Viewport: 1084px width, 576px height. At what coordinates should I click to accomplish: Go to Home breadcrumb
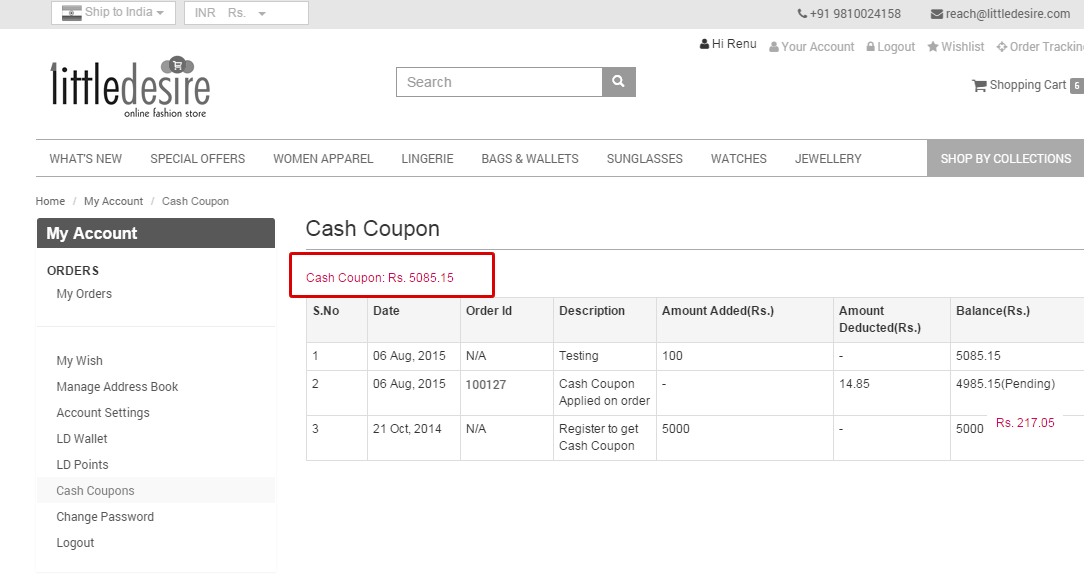tap(50, 201)
